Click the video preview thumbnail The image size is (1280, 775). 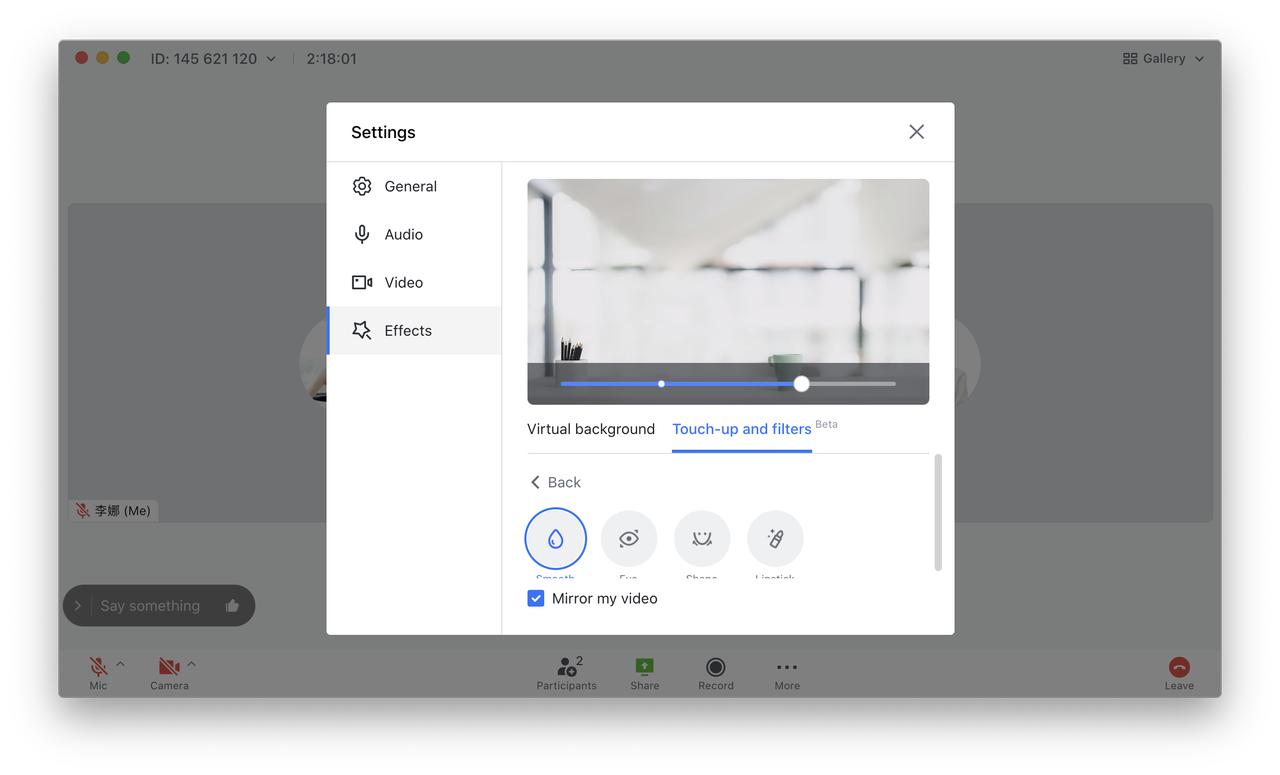(728, 291)
